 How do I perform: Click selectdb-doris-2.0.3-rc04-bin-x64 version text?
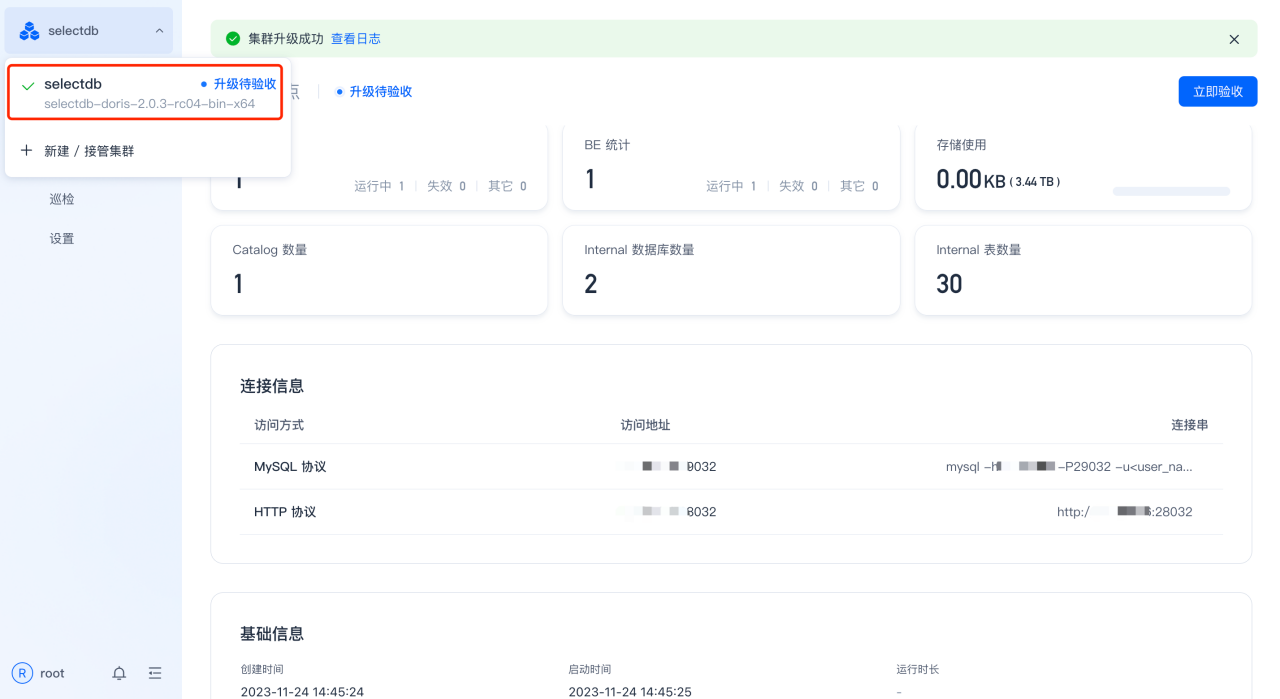click(149, 104)
